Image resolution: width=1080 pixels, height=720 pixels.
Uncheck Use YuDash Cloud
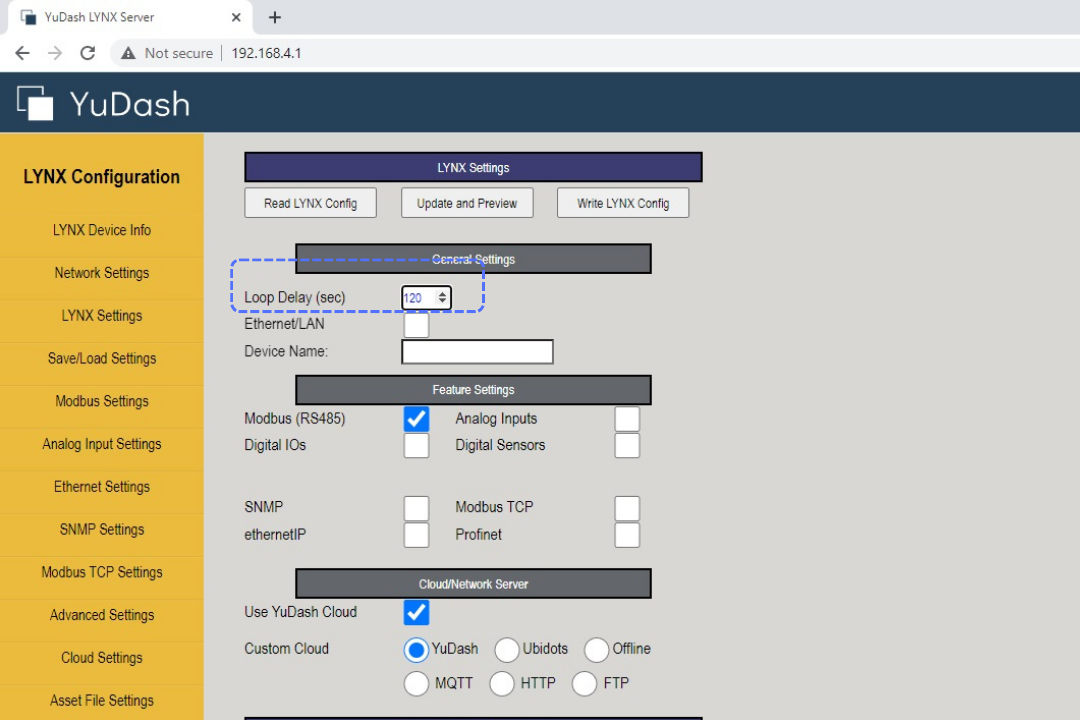pos(416,612)
